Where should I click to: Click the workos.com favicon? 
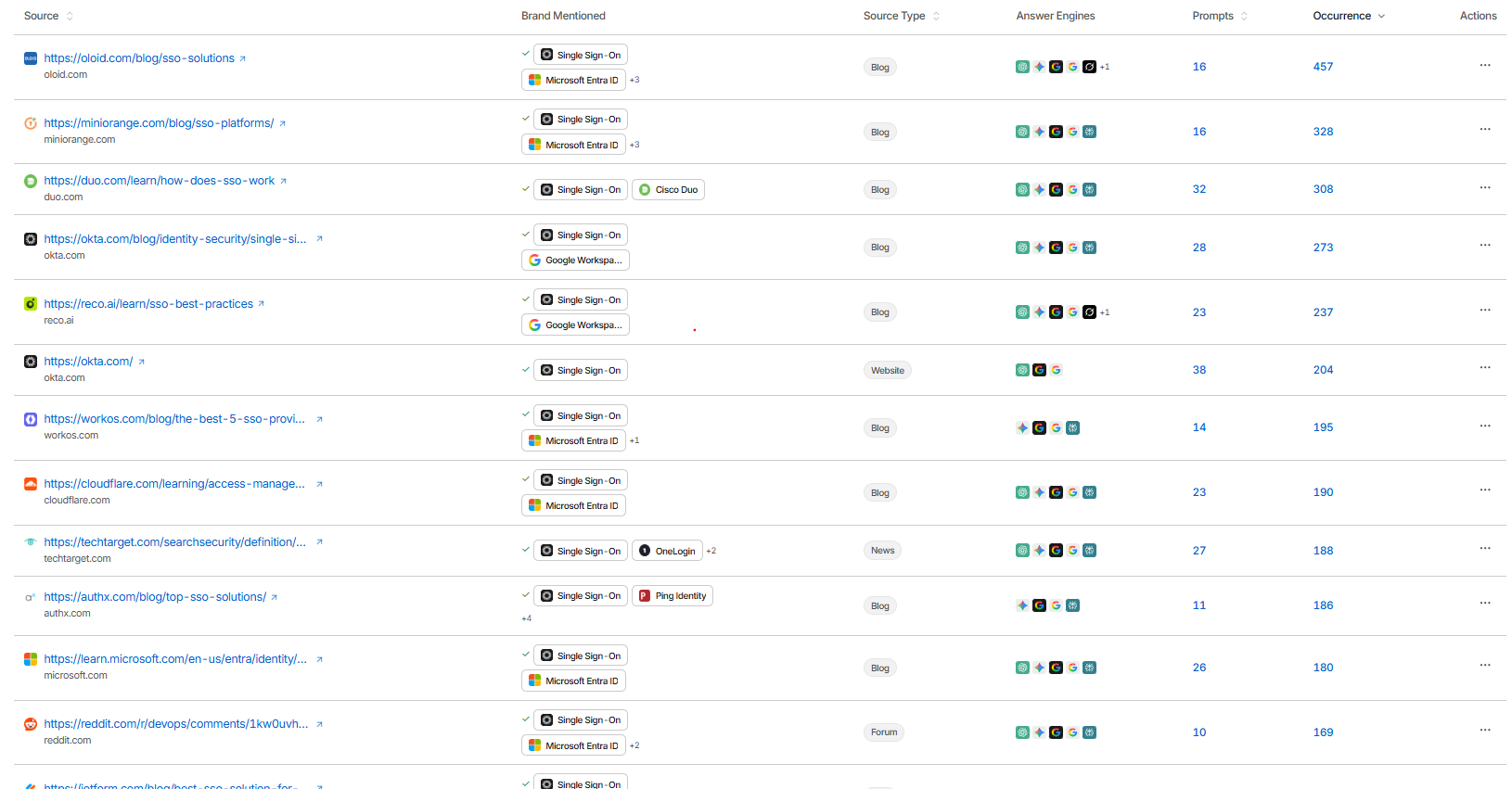click(31, 419)
